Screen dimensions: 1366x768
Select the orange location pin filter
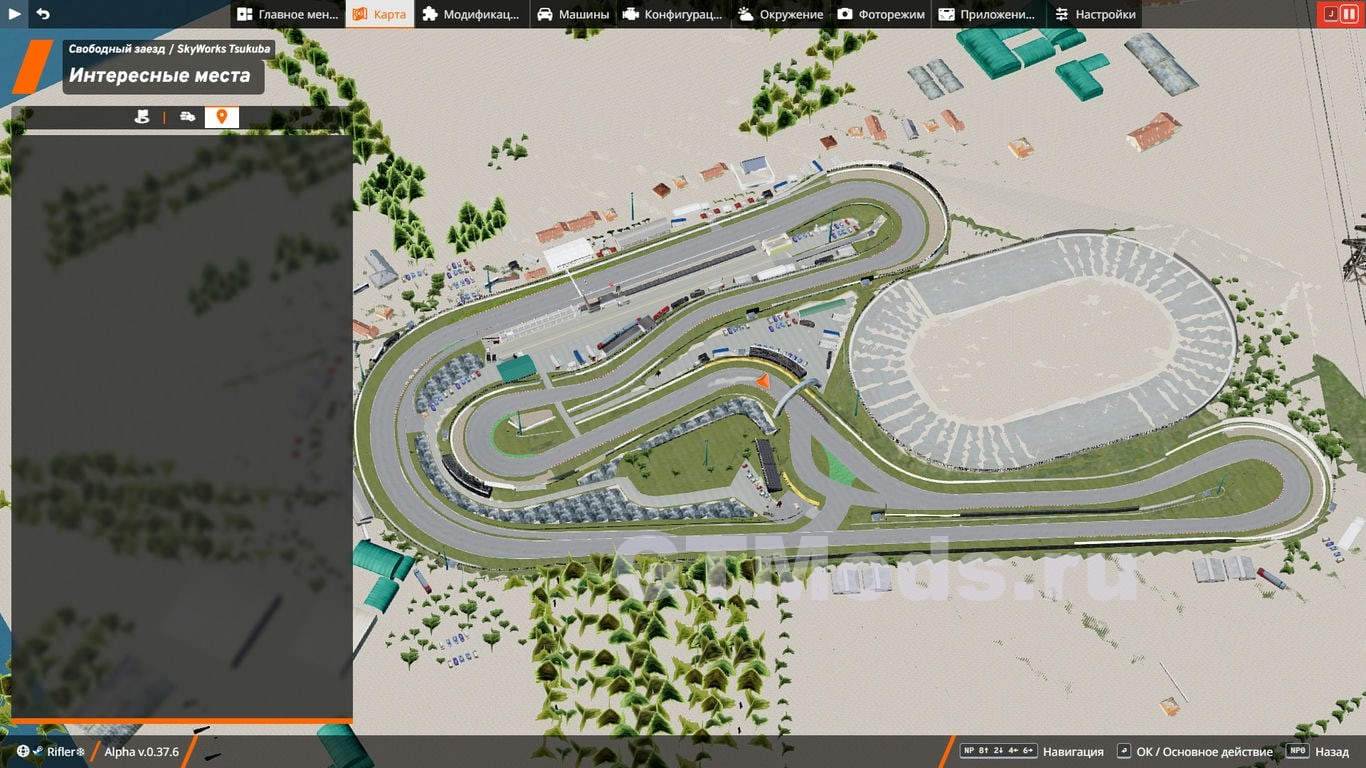click(221, 117)
